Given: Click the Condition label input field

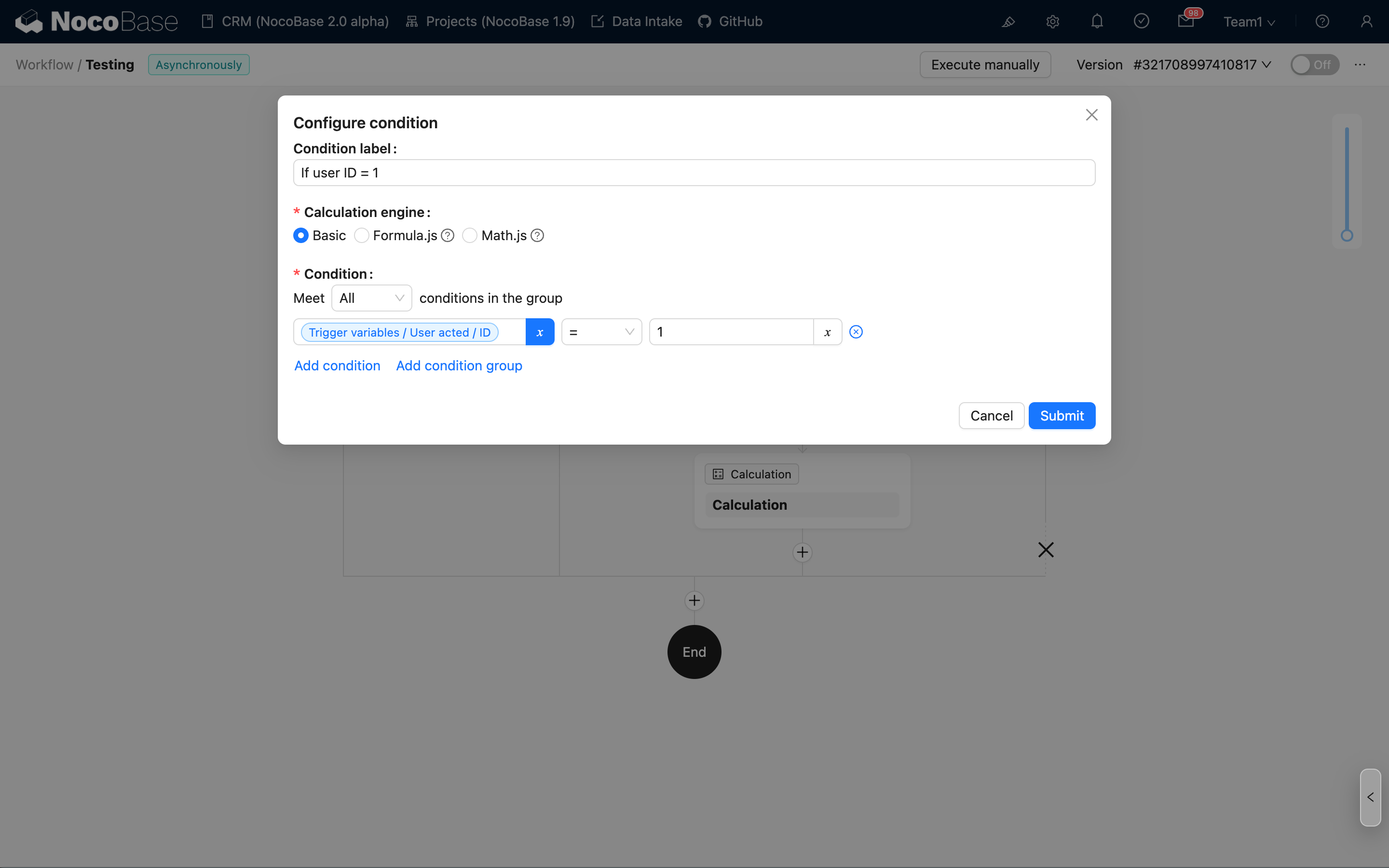Looking at the screenshot, I should (x=694, y=173).
